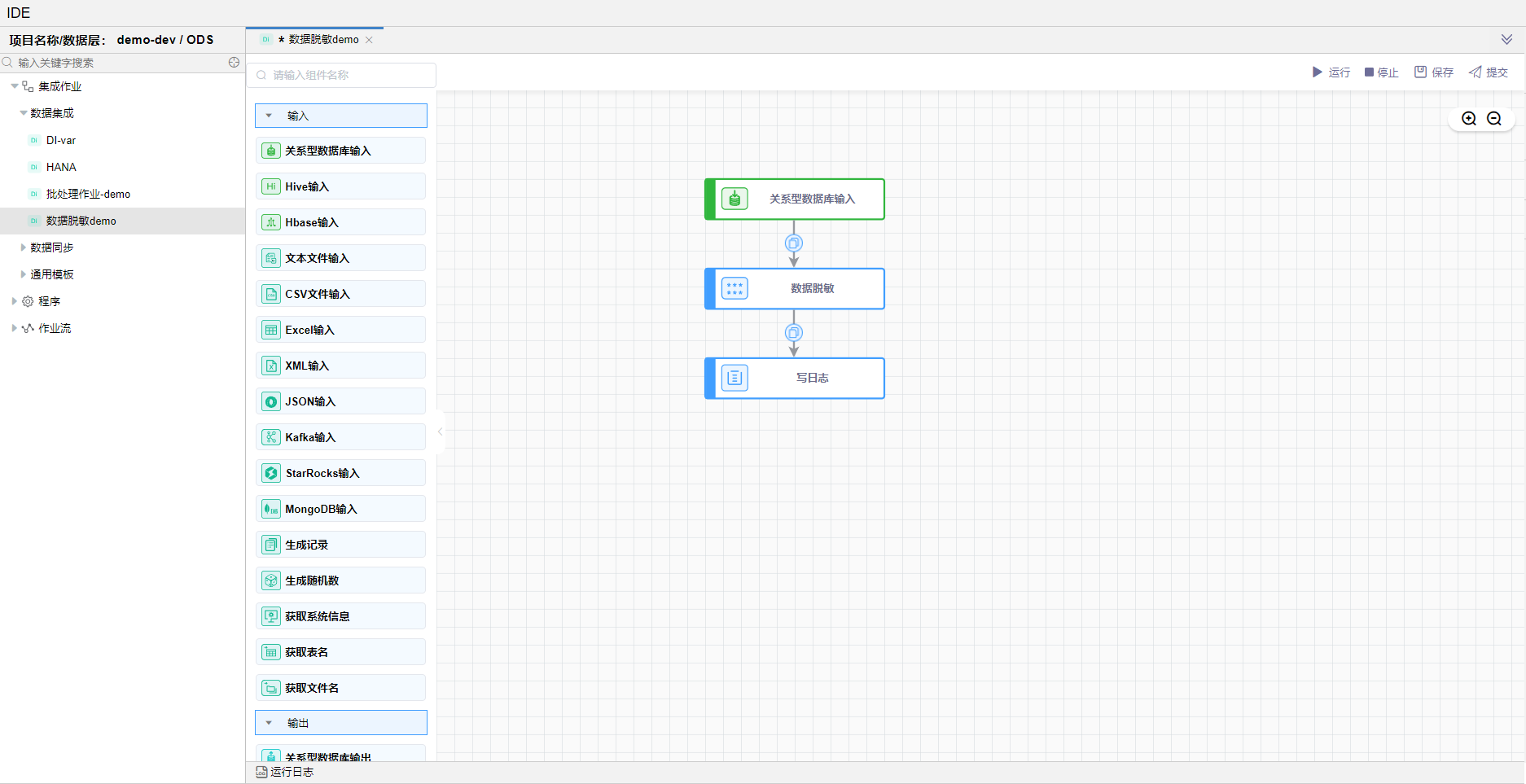This screenshot has height=784, width=1526.
Task: Click the connector icon between 关系型数据库输入 and 数据脱敏
Action: coord(794,243)
